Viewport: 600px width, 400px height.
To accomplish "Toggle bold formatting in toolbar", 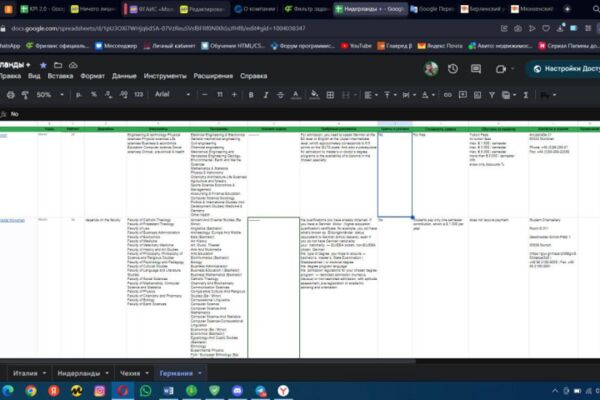I will [x=251, y=95].
